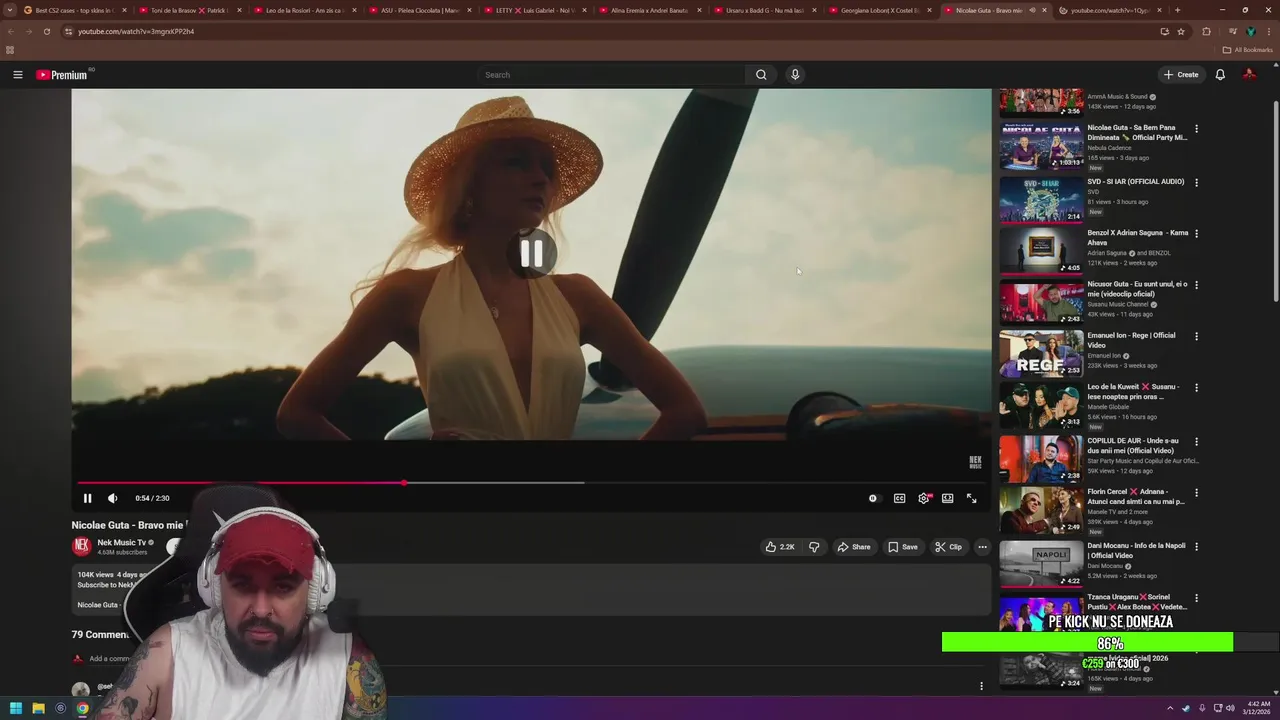
Task: Open the account avatar menu
Action: 1249,75
